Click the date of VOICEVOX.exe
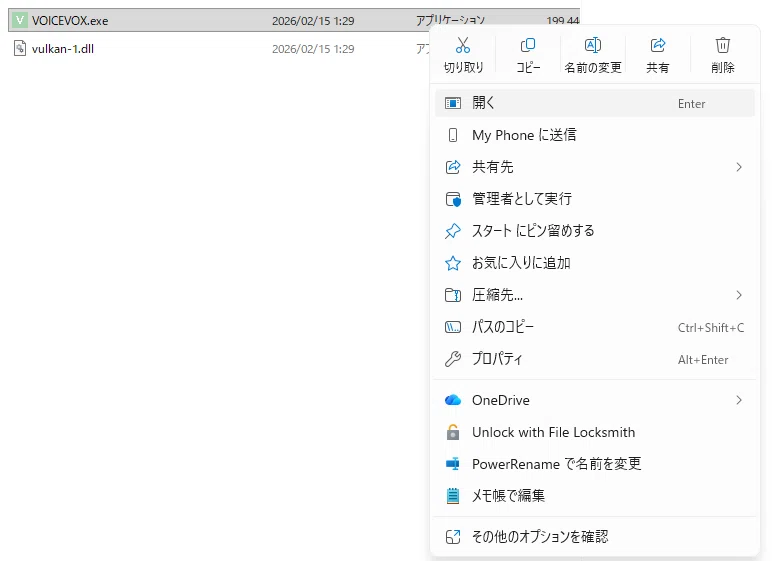 pos(313,21)
